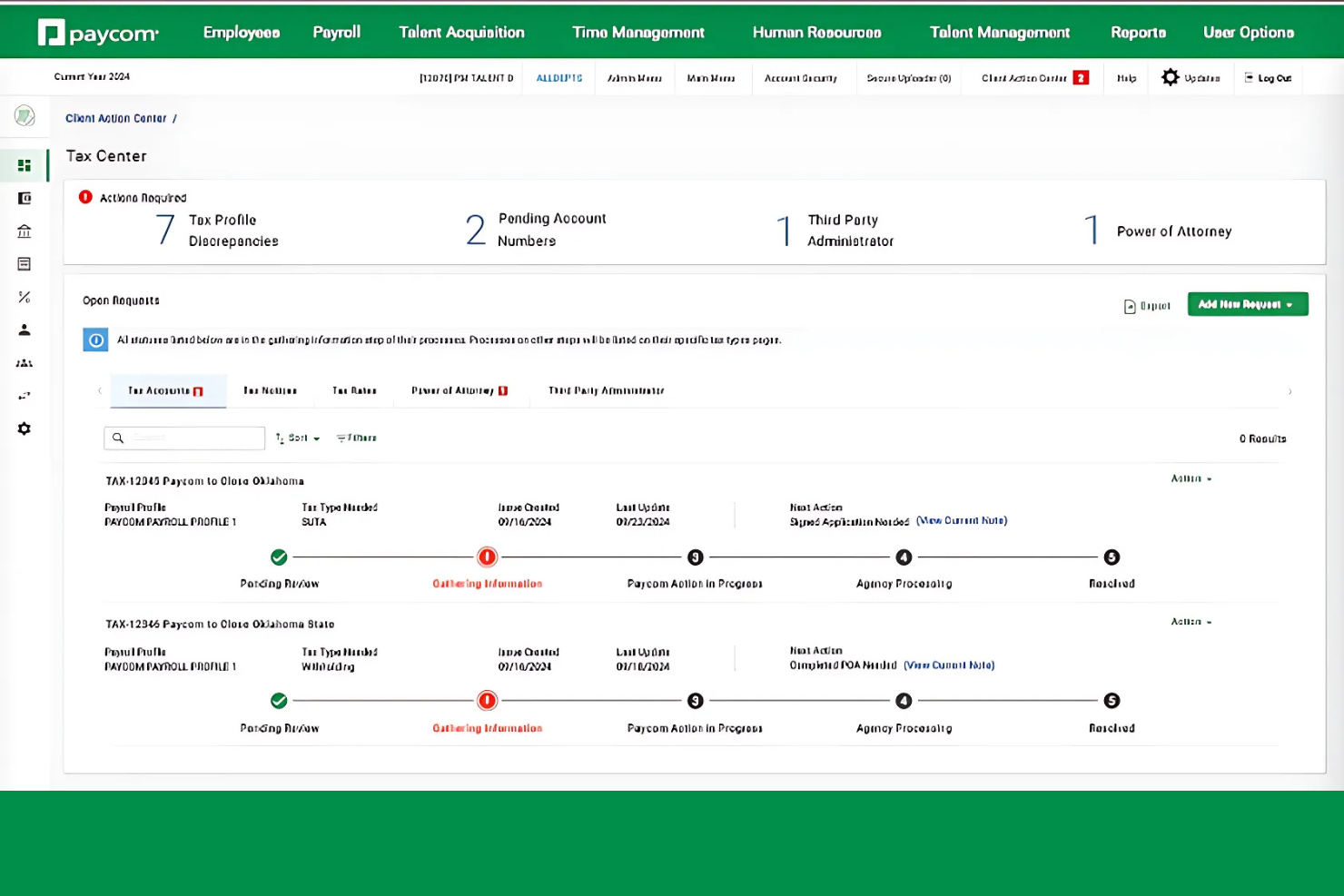Click the Updates gear icon in top bar

point(1171,78)
